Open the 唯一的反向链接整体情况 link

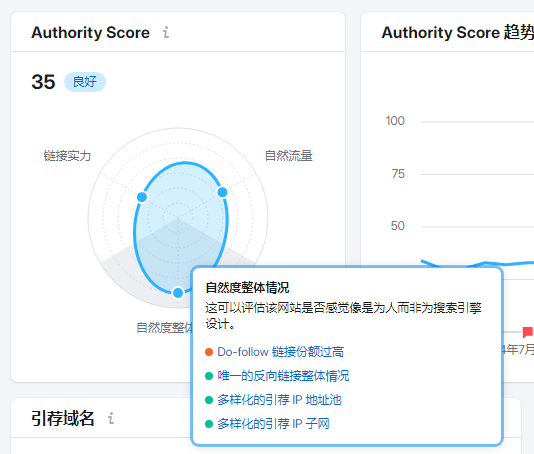click(x=283, y=376)
